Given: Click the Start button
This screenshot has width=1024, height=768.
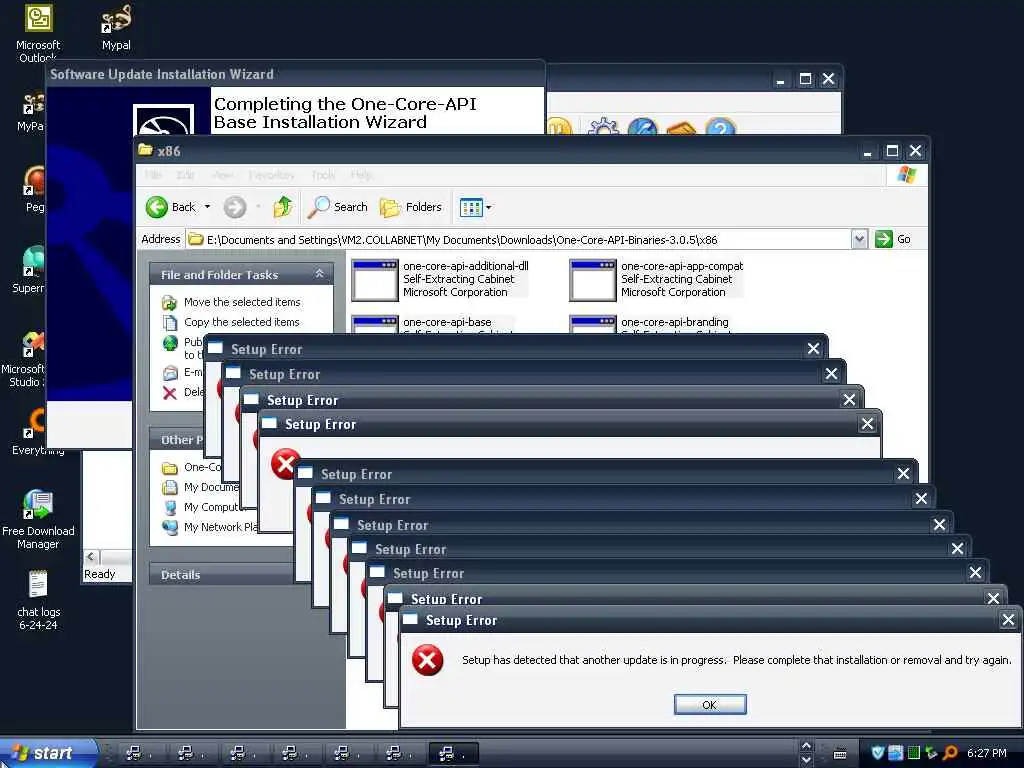Looking at the screenshot, I should click(x=48, y=753).
